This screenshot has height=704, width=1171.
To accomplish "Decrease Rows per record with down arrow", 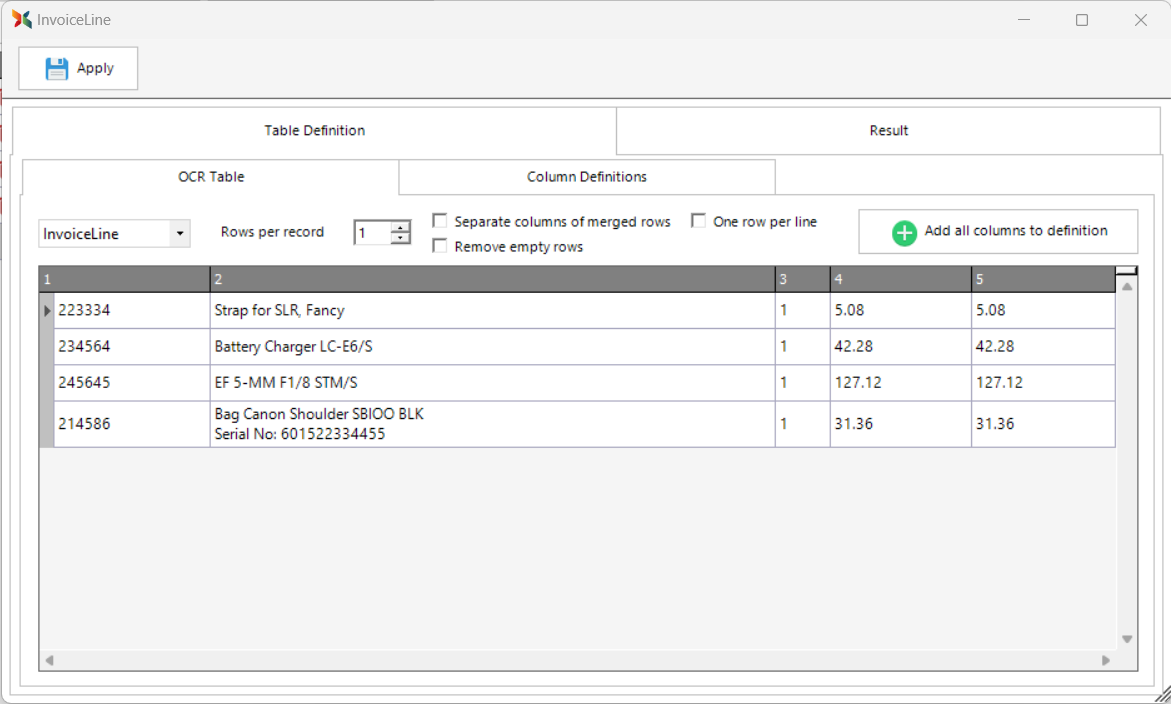I will [400, 239].
